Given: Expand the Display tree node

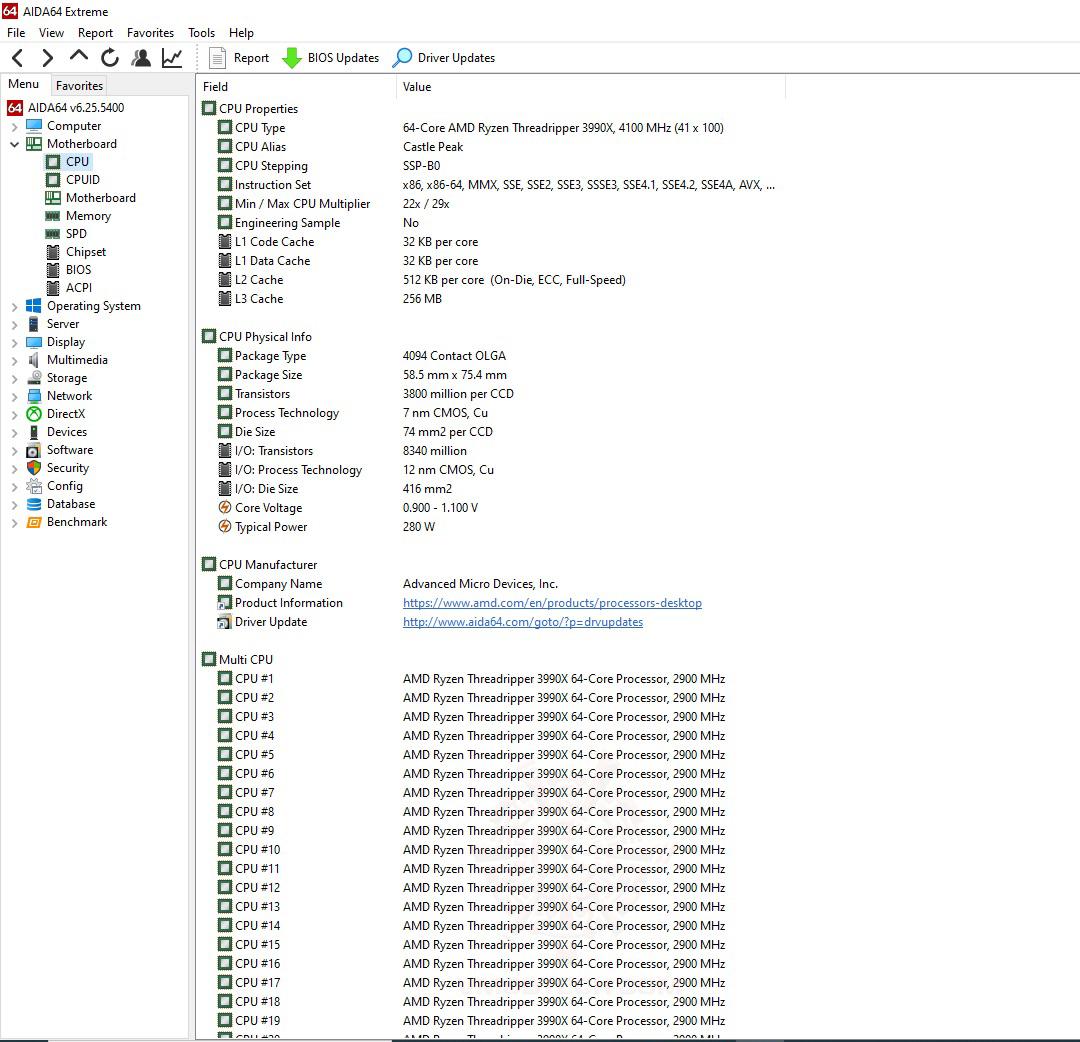Looking at the screenshot, I should click(14, 342).
